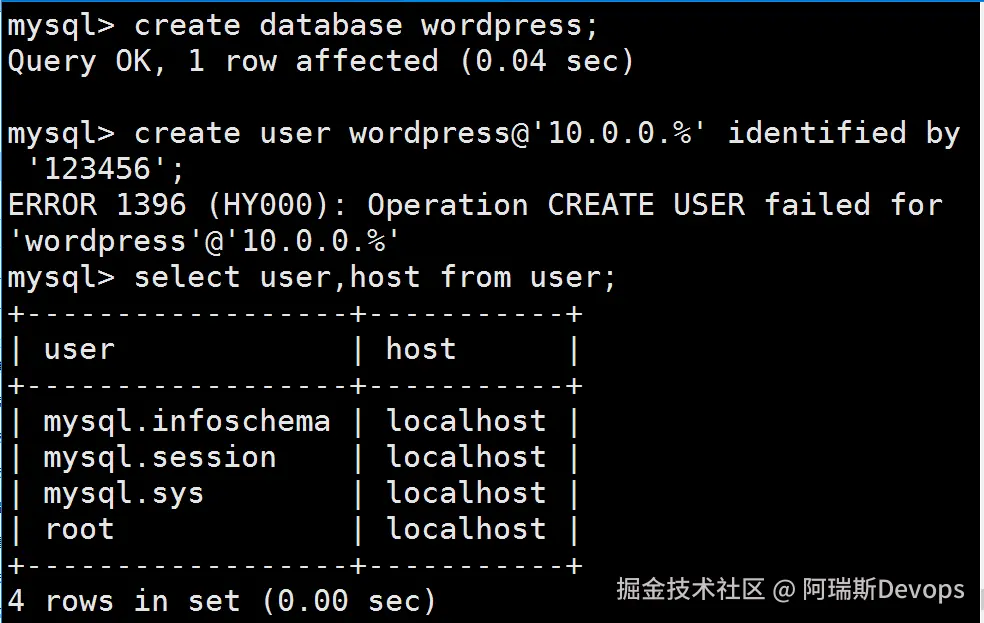Click the 'root' user entry
Screen dimensions: 984x623
[79, 530]
